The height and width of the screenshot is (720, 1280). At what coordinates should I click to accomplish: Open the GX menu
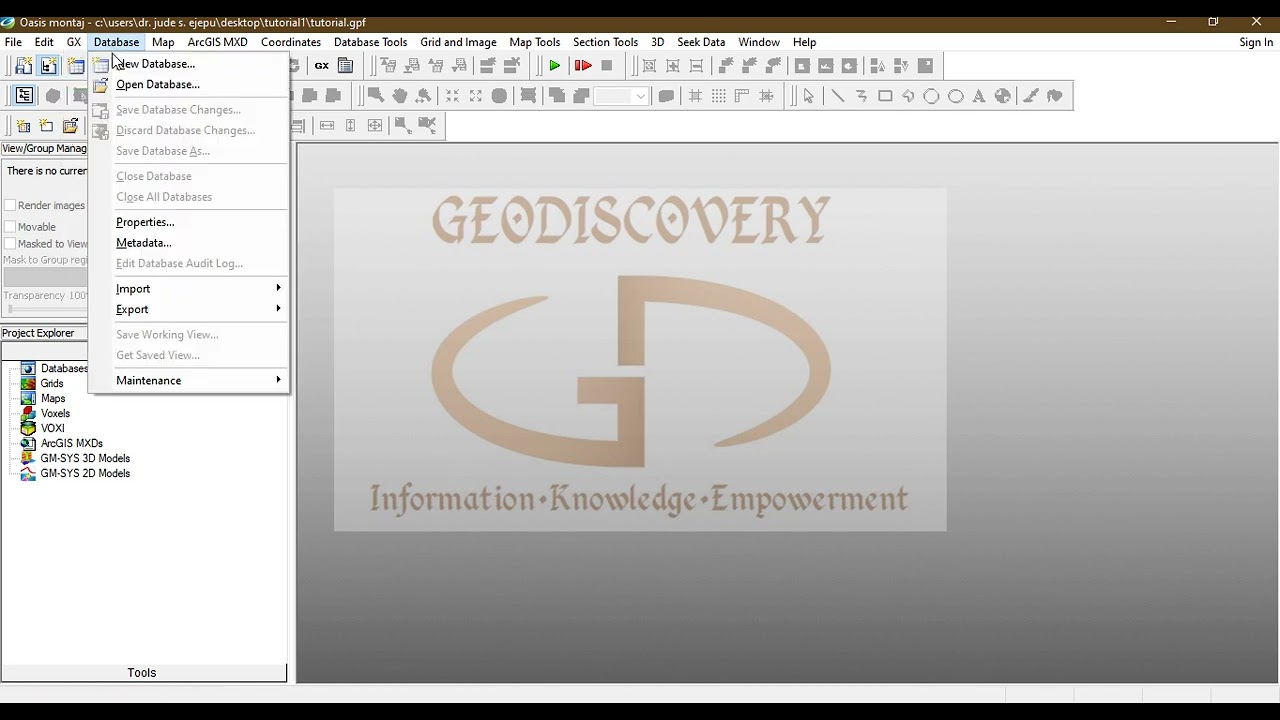74,42
